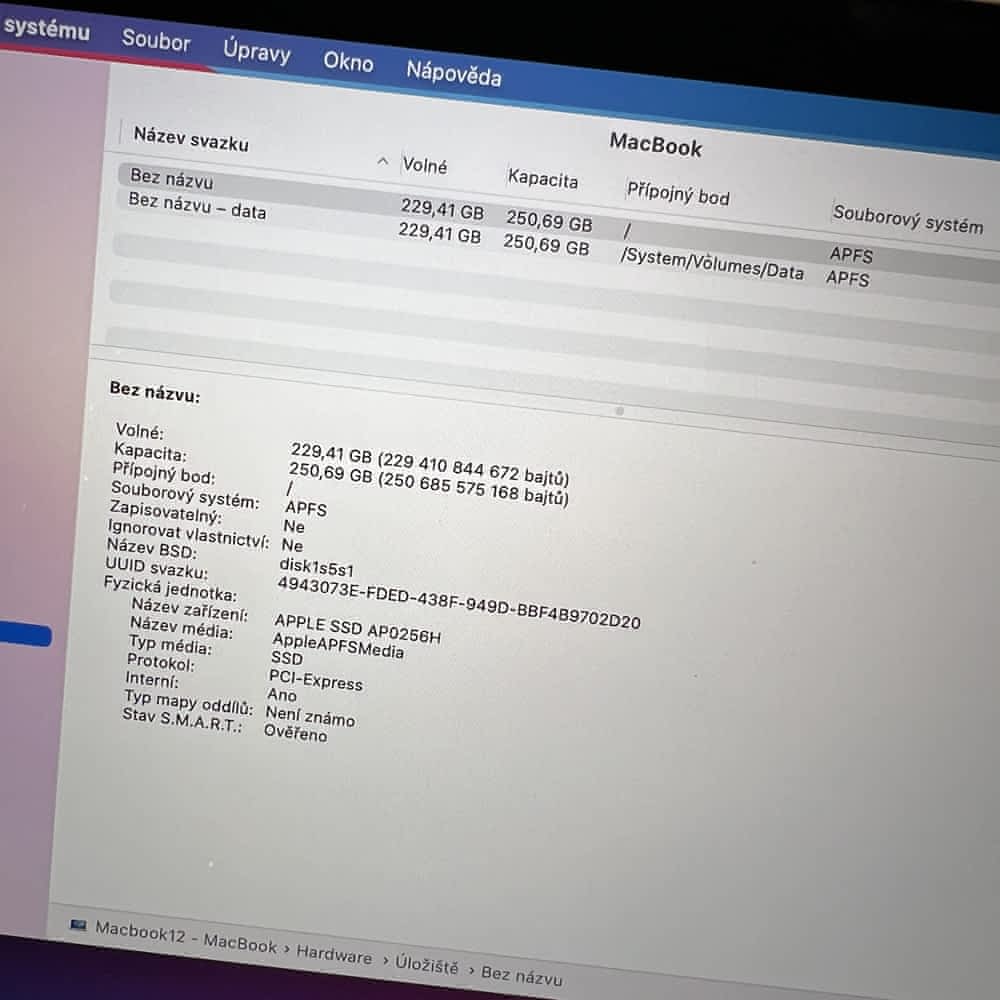Click device name APPLE SSD AP0256H
This screenshot has width=1000, height=1000.
click(x=358, y=628)
